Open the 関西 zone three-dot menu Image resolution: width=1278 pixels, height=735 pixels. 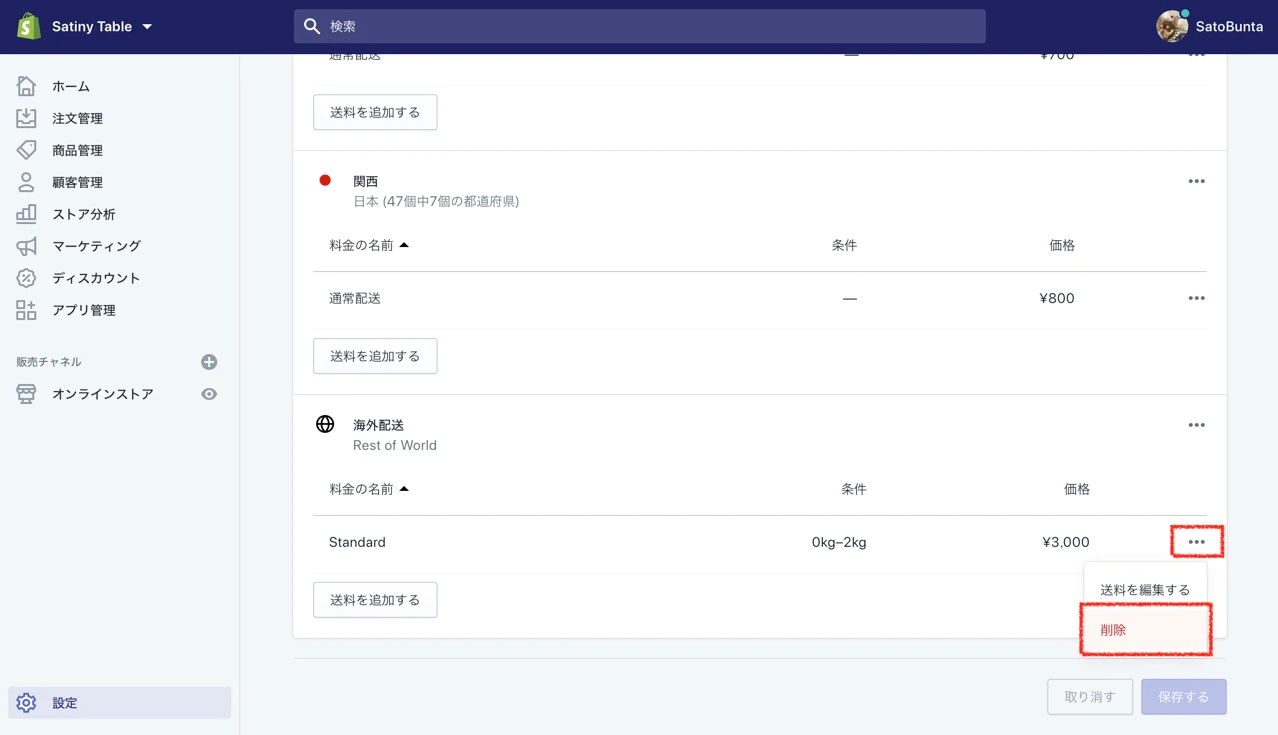[1196, 182]
